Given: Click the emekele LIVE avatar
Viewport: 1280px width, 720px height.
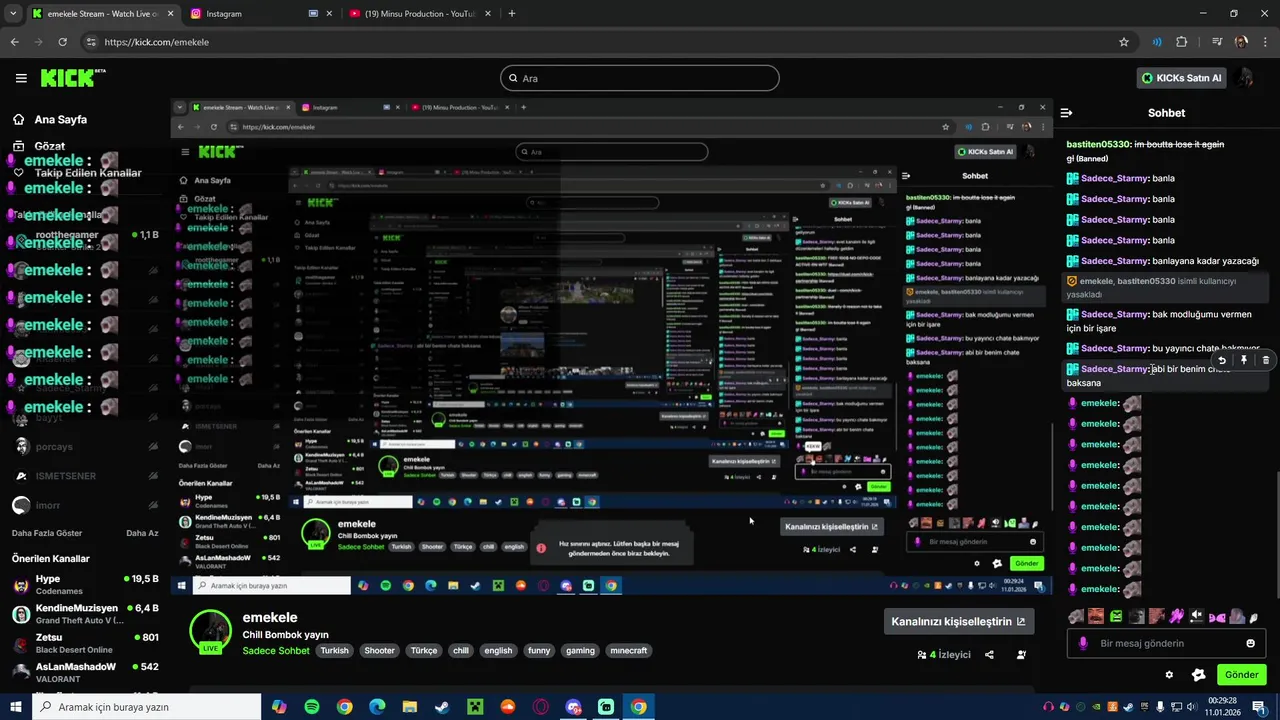Looking at the screenshot, I should click(210, 631).
